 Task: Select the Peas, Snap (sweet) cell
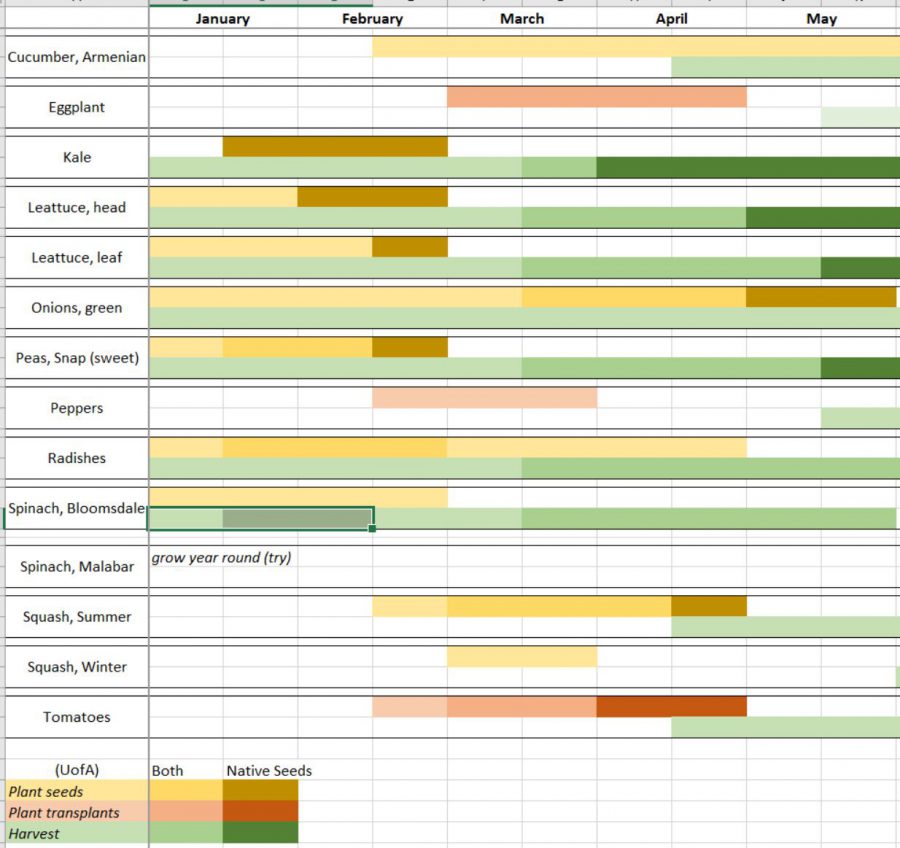coord(77,358)
